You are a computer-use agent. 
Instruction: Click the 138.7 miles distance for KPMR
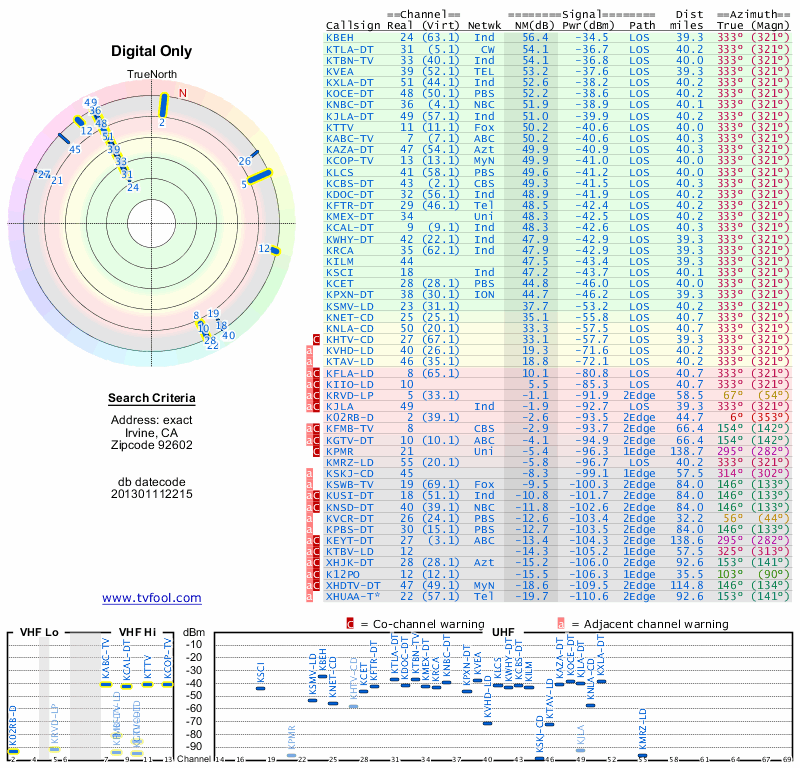pos(686,451)
